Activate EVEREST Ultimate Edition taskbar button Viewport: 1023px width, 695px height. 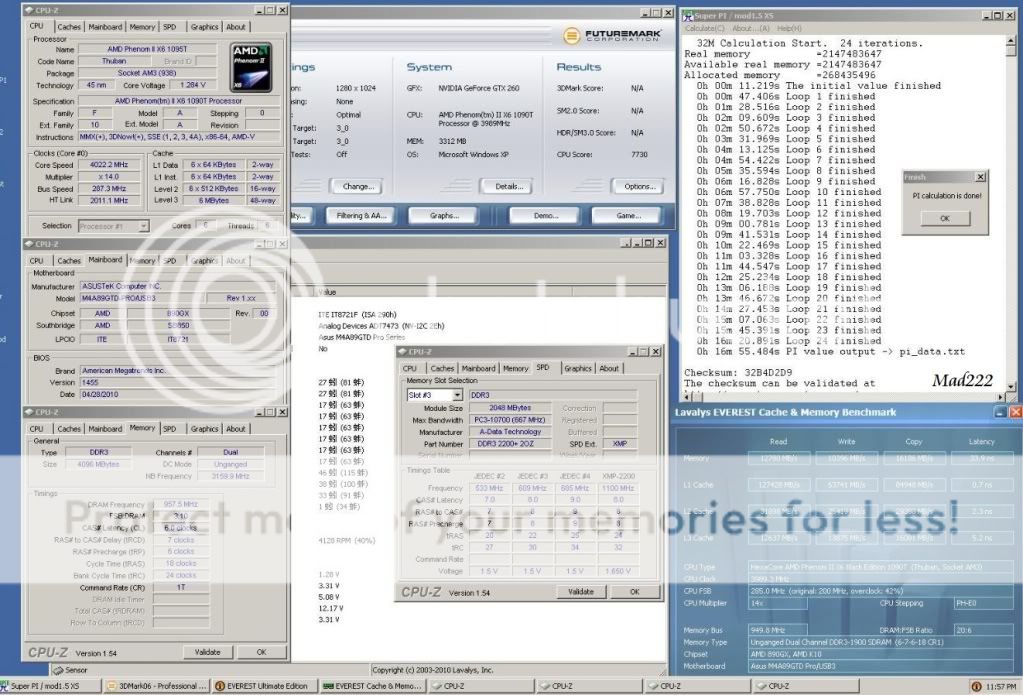pos(263,686)
